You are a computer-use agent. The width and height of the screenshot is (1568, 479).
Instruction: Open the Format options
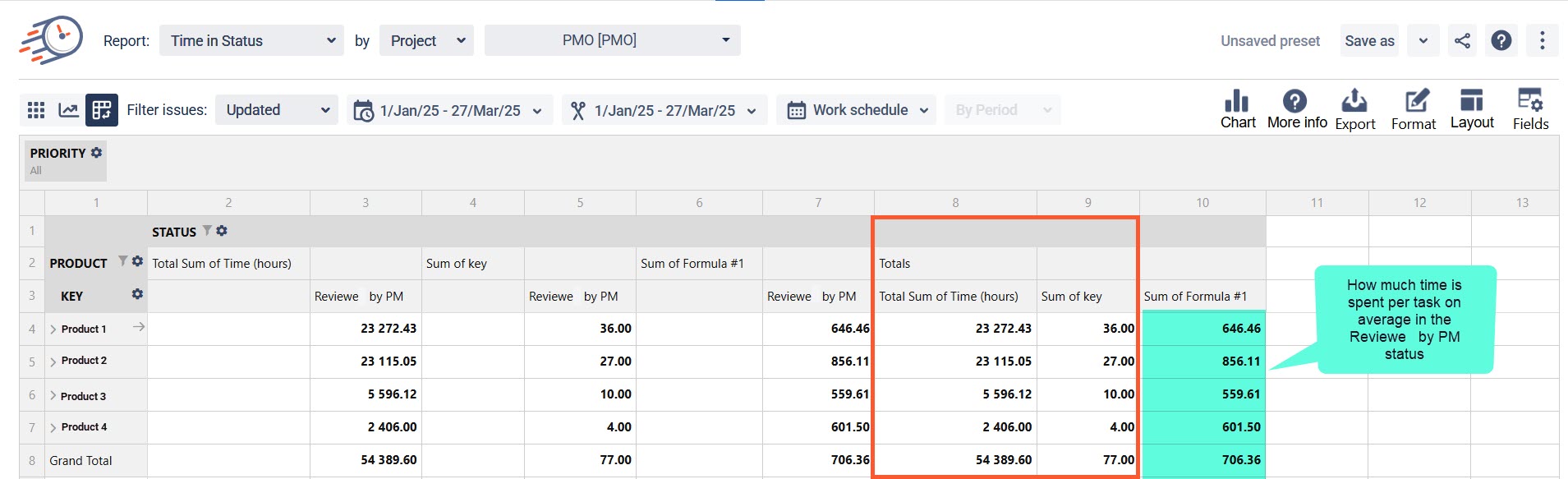(x=1414, y=109)
